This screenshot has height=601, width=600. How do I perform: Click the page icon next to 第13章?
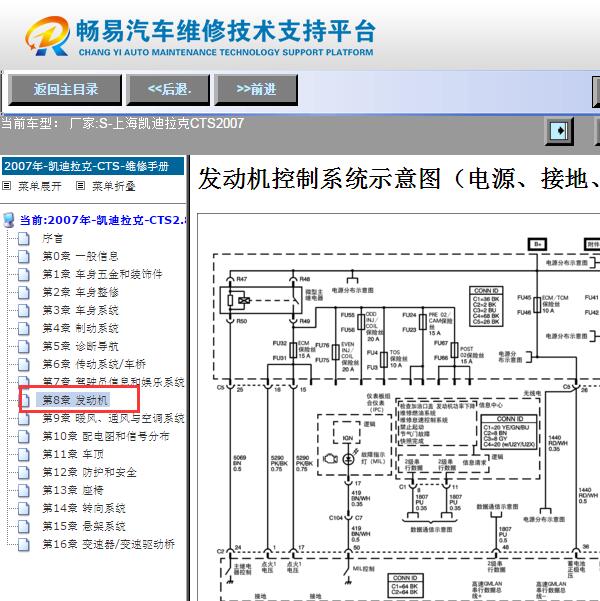point(24,490)
